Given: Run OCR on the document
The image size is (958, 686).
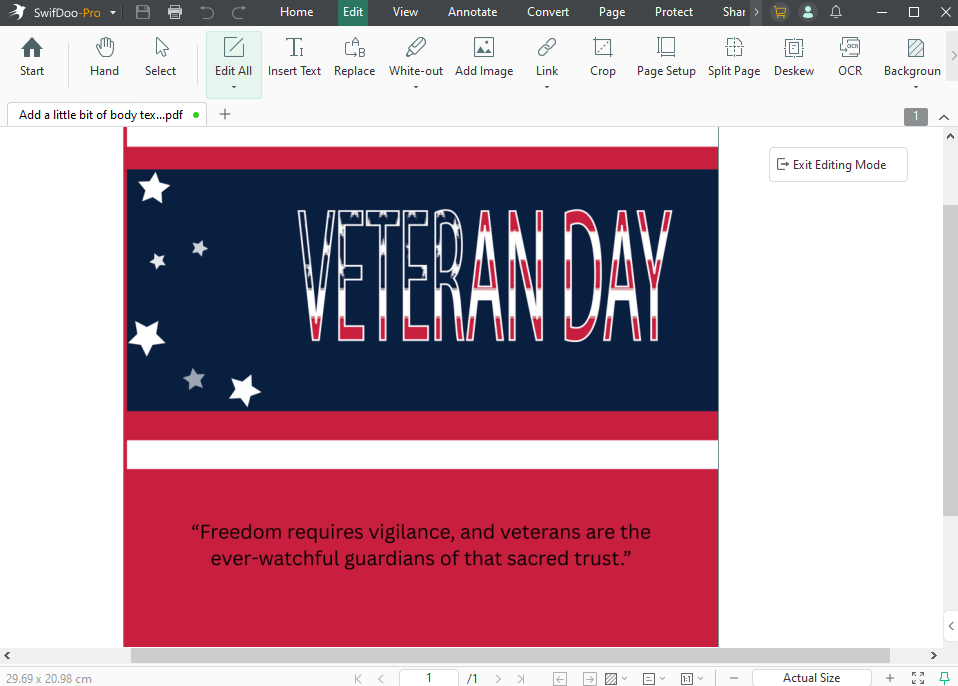Looking at the screenshot, I should [x=849, y=57].
